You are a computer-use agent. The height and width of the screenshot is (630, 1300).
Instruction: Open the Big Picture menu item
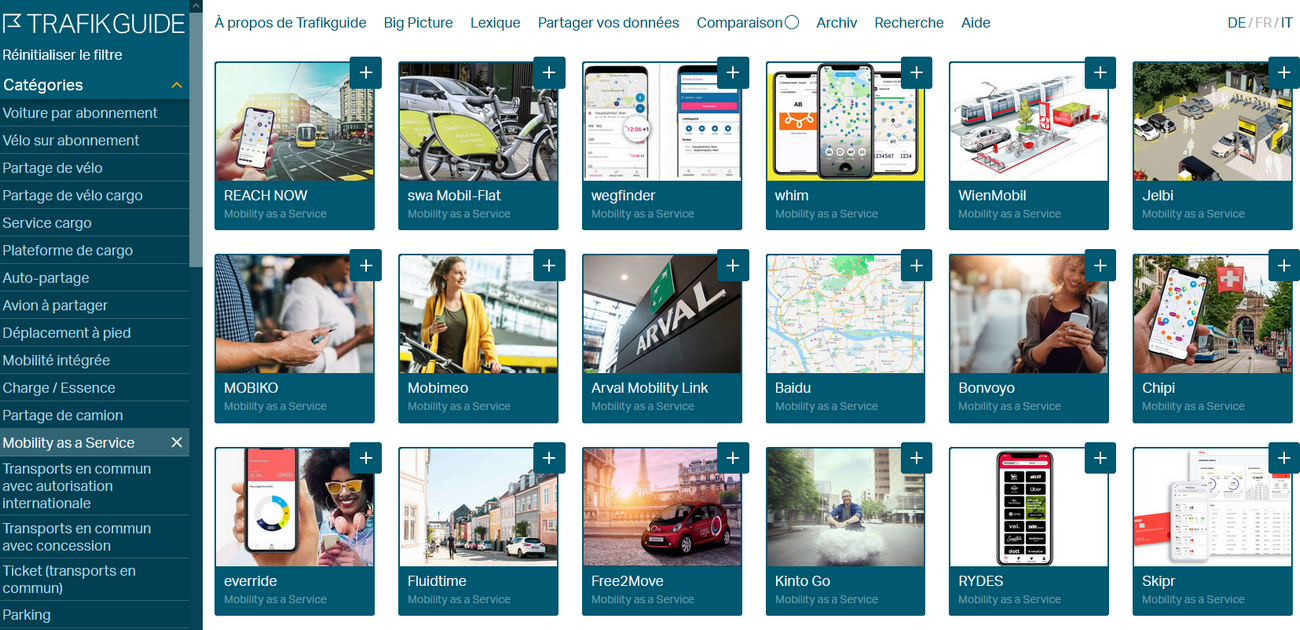pos(418,22)
